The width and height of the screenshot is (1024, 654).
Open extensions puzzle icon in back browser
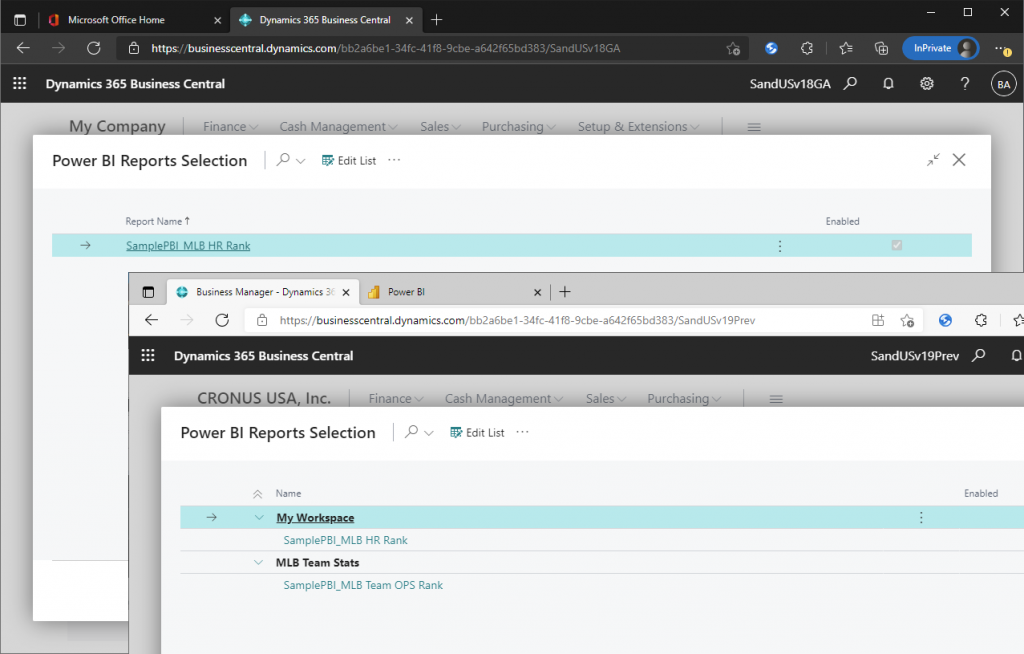[x=807, y=48]
